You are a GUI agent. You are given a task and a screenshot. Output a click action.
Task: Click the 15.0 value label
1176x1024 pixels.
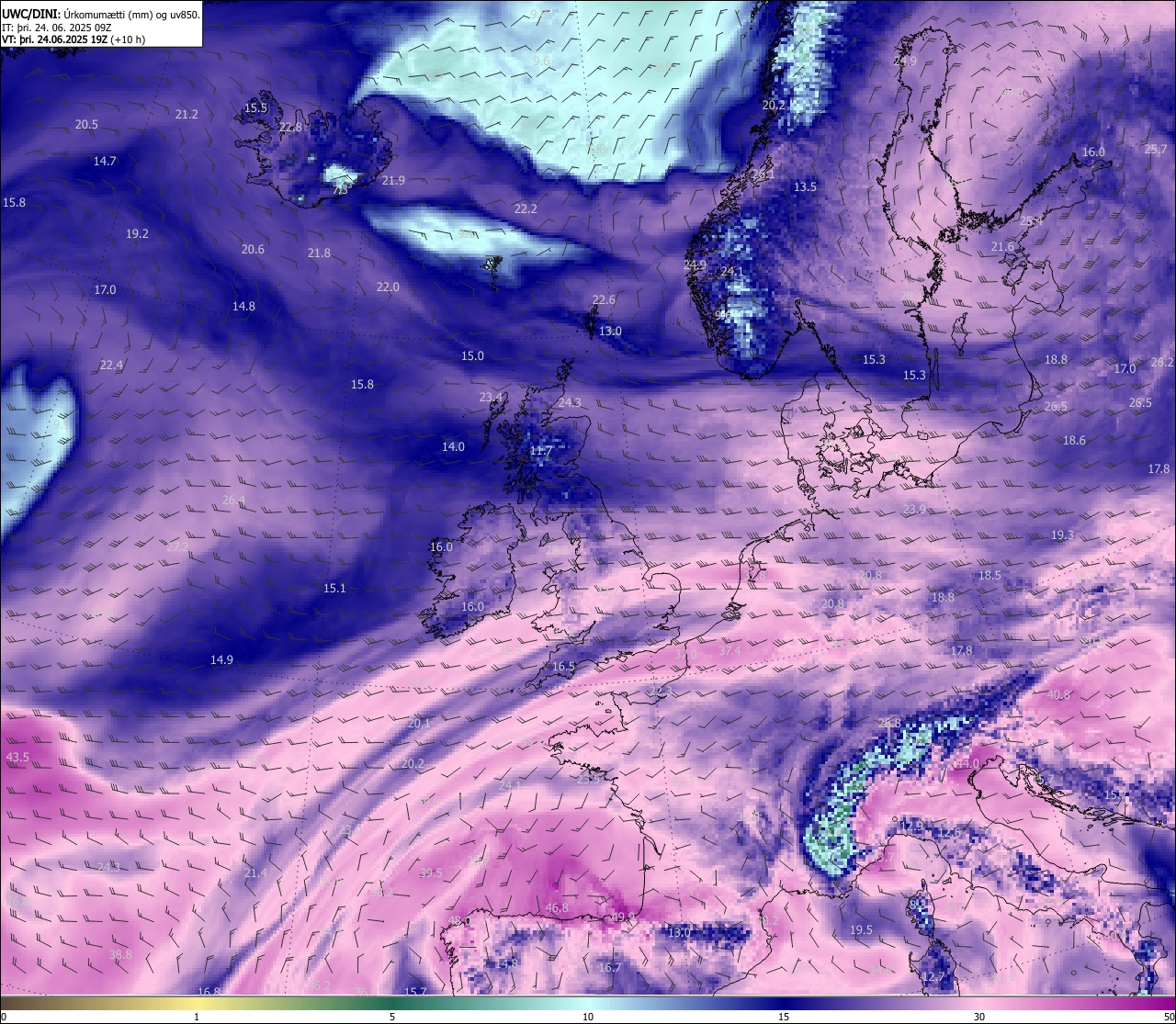[472, 355]
